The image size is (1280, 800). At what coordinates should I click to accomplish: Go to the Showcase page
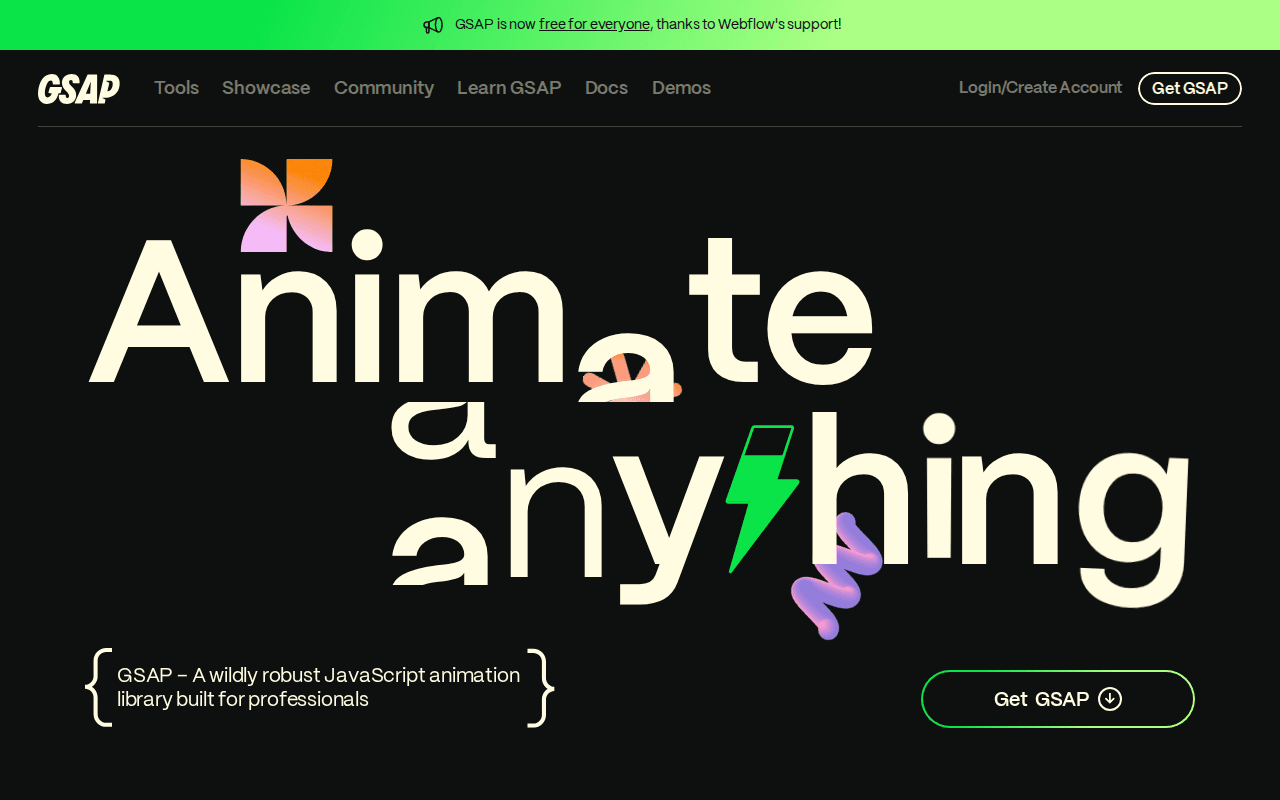(266, 88)
